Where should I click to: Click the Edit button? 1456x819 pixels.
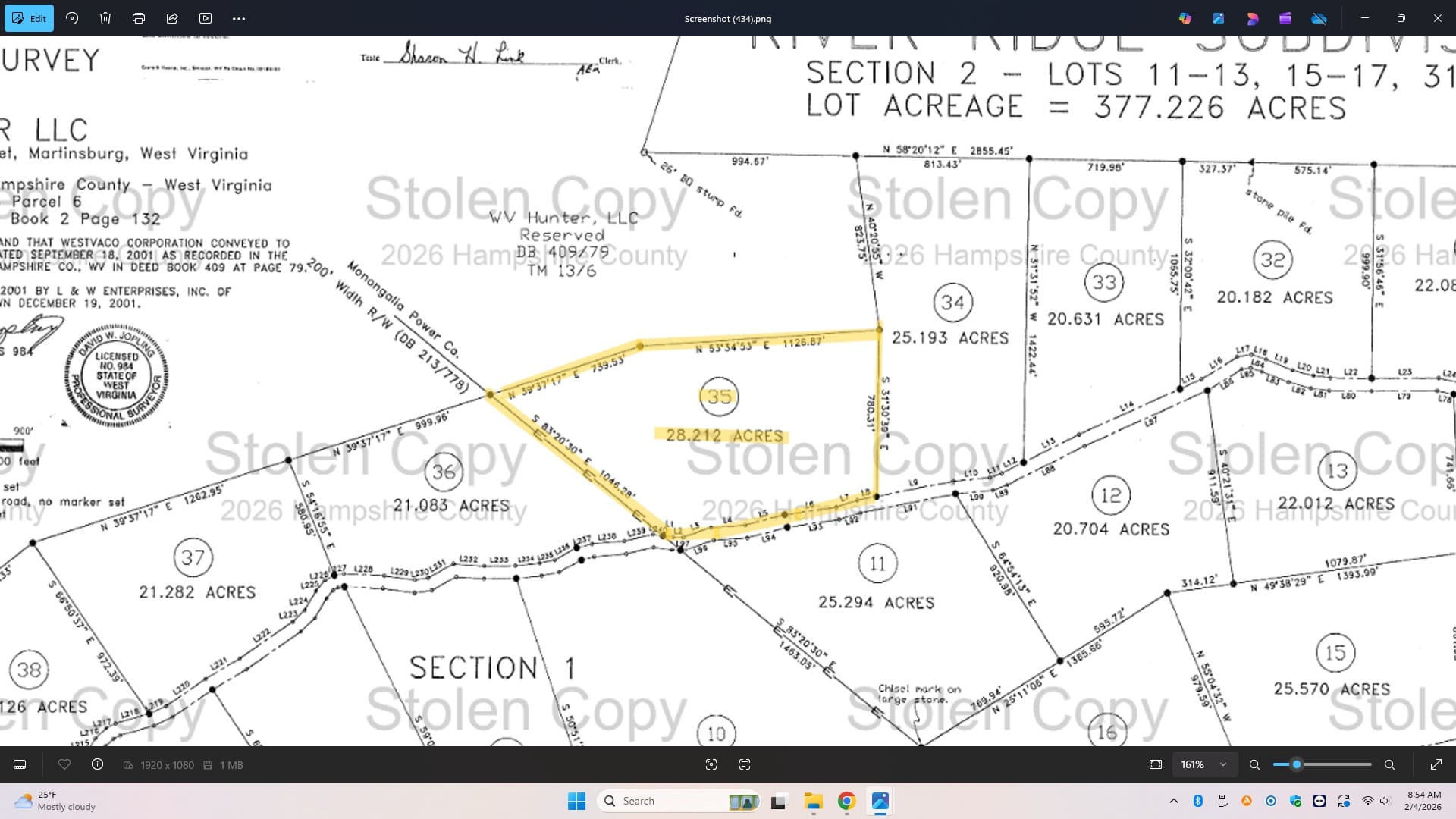29,18
